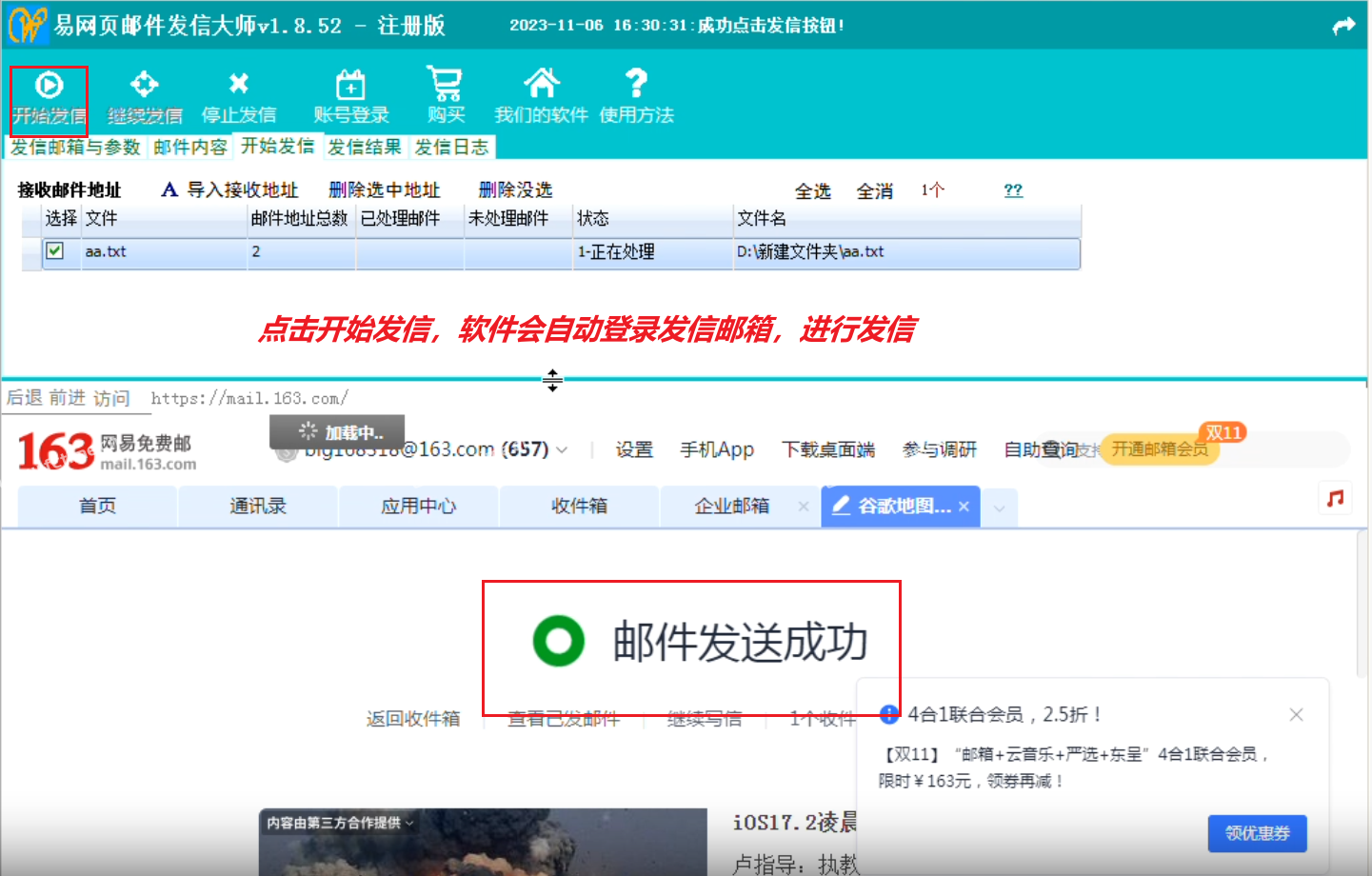Click the 文件 column header
This screenshot has height=876, width=1372.
[x=164, y=219]
